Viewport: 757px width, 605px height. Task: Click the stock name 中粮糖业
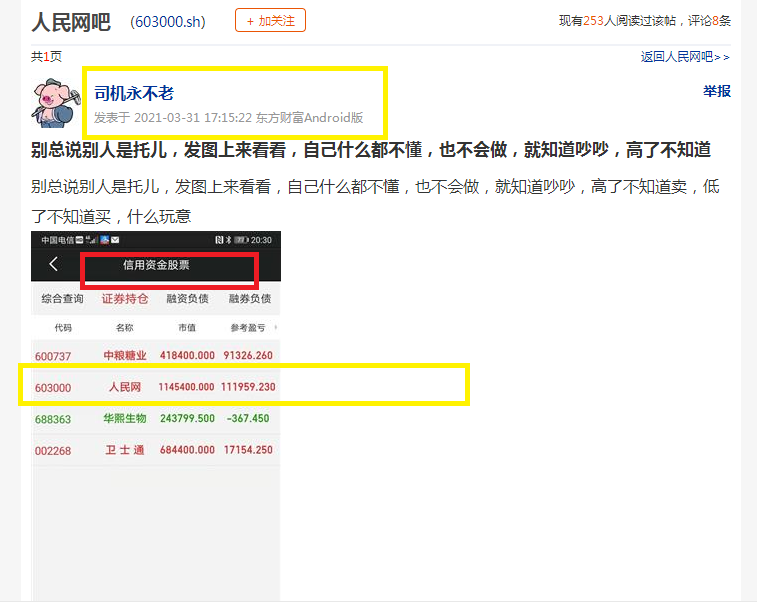click(x=125, y=356)
